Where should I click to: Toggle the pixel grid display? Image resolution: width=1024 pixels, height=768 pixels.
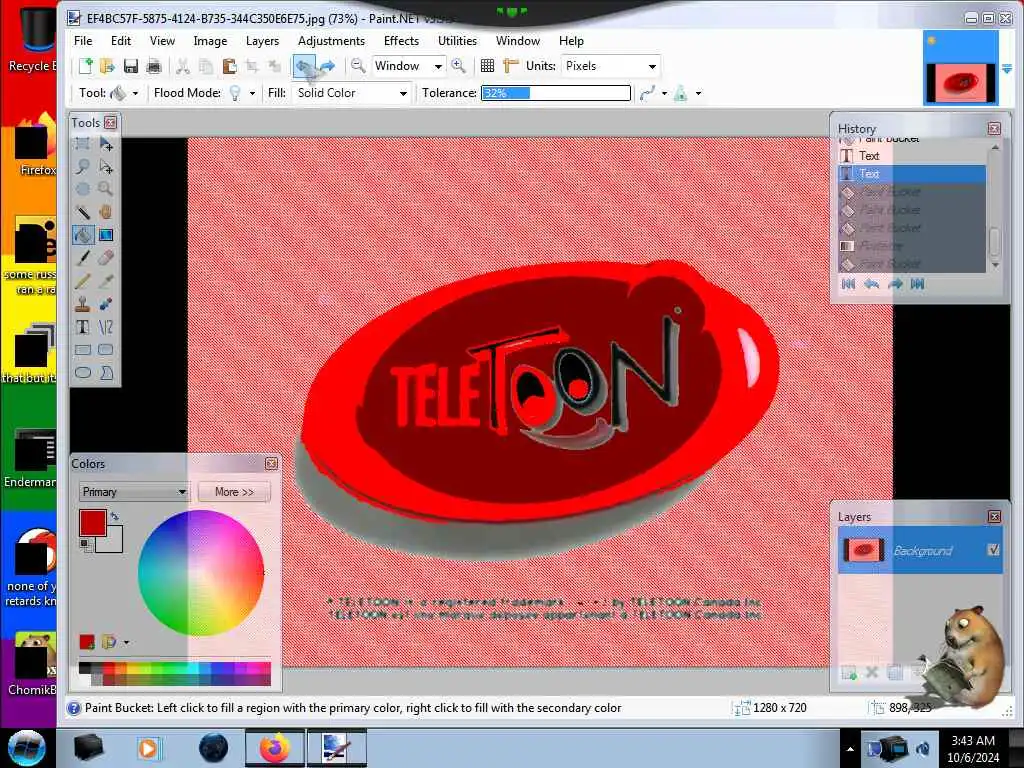487,66
